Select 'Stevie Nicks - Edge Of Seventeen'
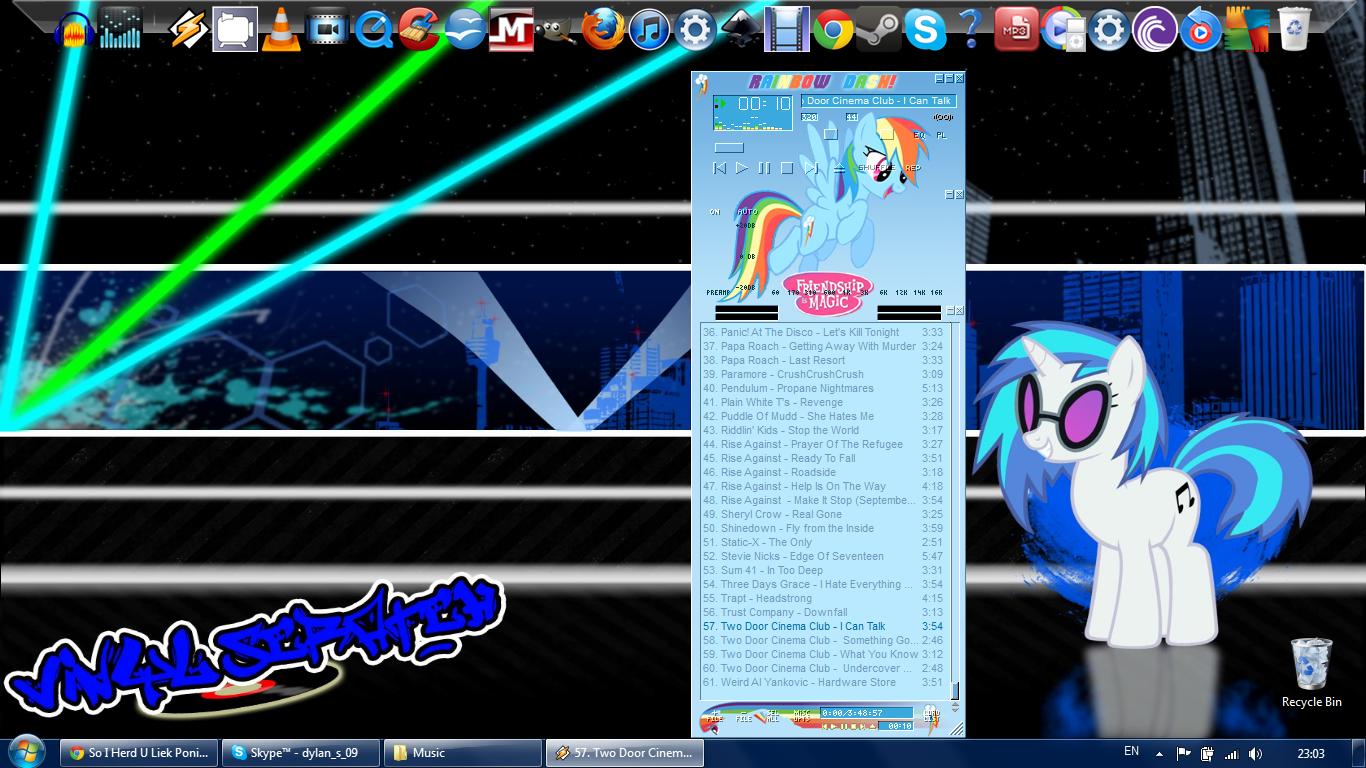1366x768 pixels. (x=822, y=556)
